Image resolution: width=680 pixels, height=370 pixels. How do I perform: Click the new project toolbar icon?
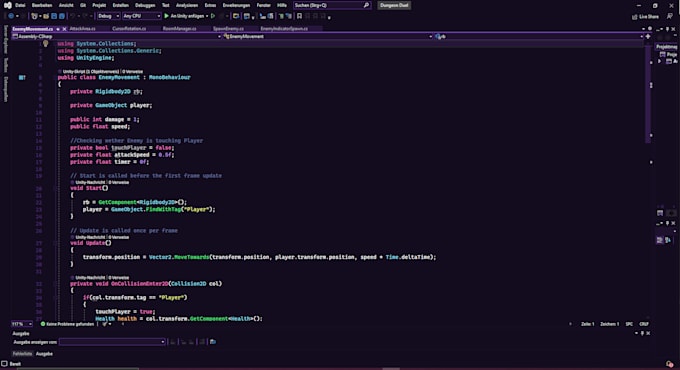[x=34, y=16]
